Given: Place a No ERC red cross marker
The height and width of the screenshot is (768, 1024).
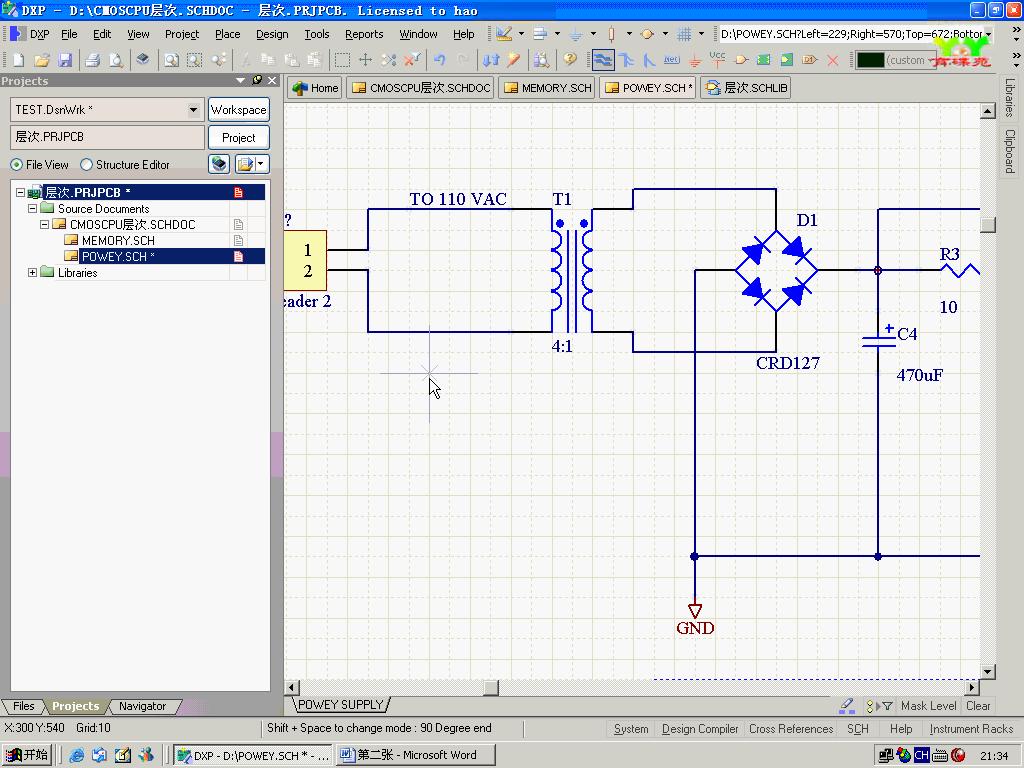Looking at the screenshot, I should (833, 60).
